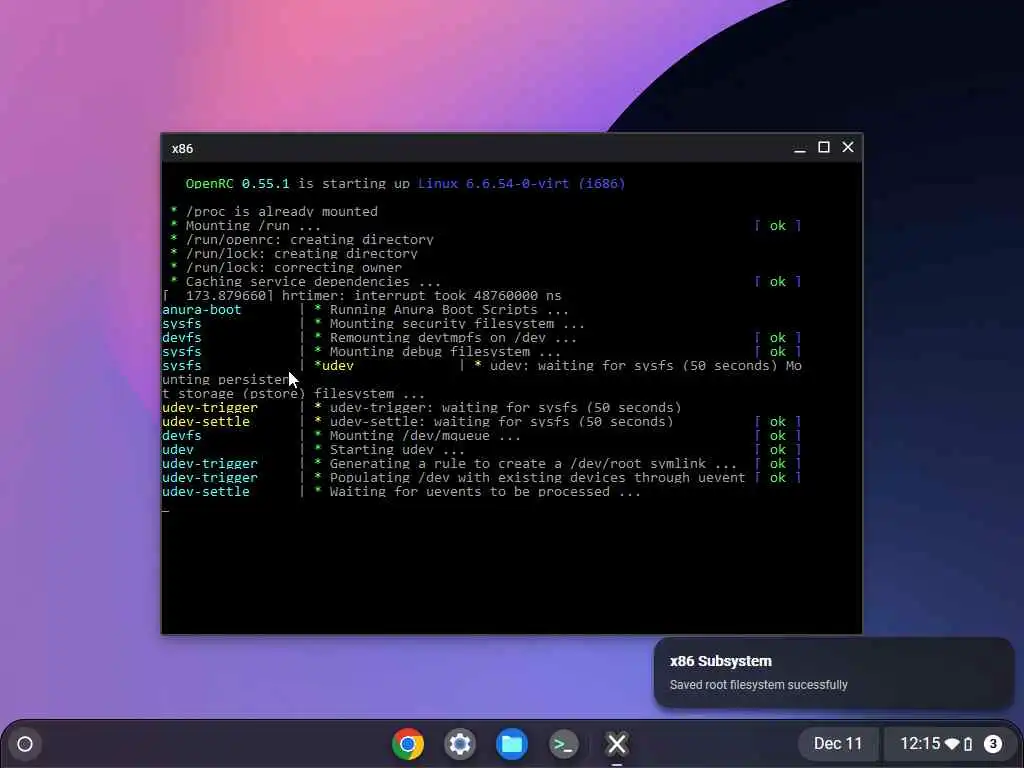The width and height of the screenshot is (1024, 768).
Task: Click the battery status icon
Action: tap(968, 744)
